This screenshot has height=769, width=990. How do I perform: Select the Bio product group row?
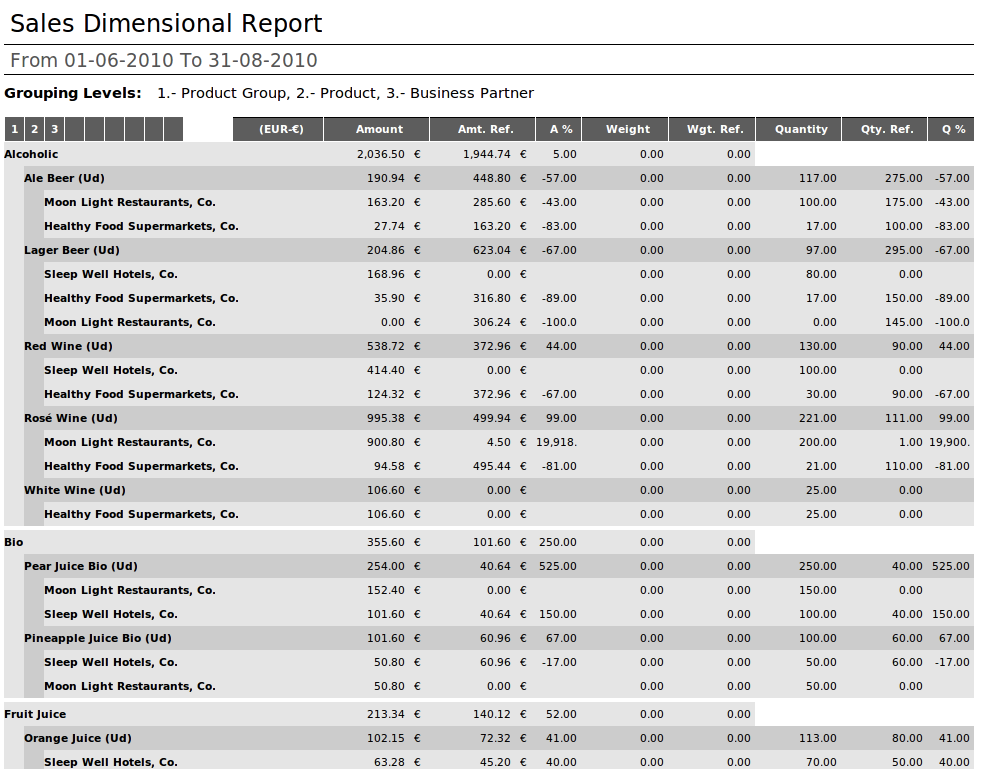pyautogui.click(x=13, y=542)
